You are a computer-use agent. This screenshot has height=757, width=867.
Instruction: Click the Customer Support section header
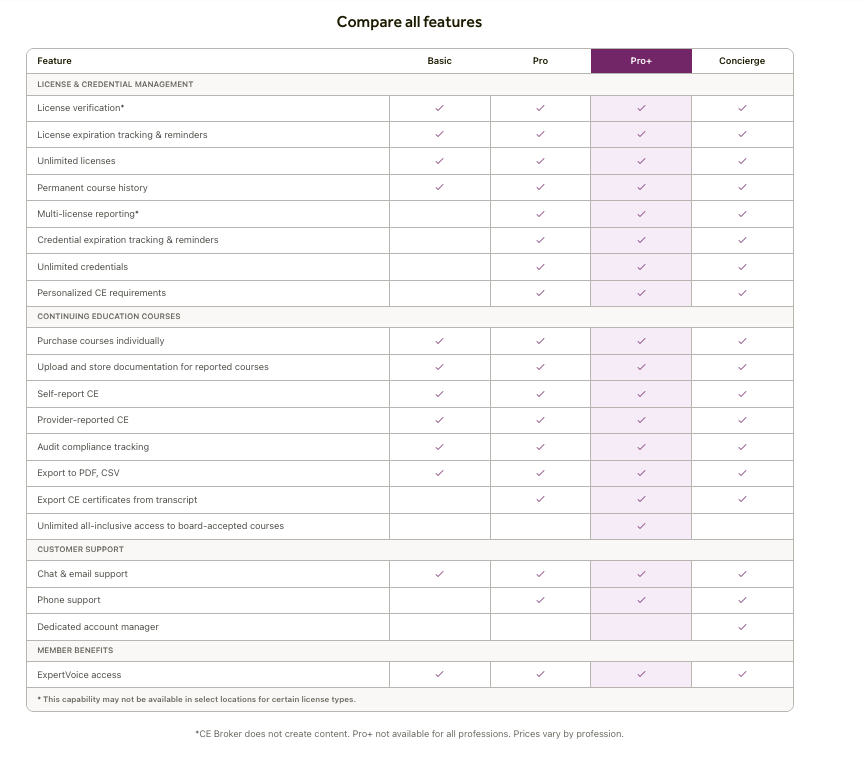pos(79,549)
